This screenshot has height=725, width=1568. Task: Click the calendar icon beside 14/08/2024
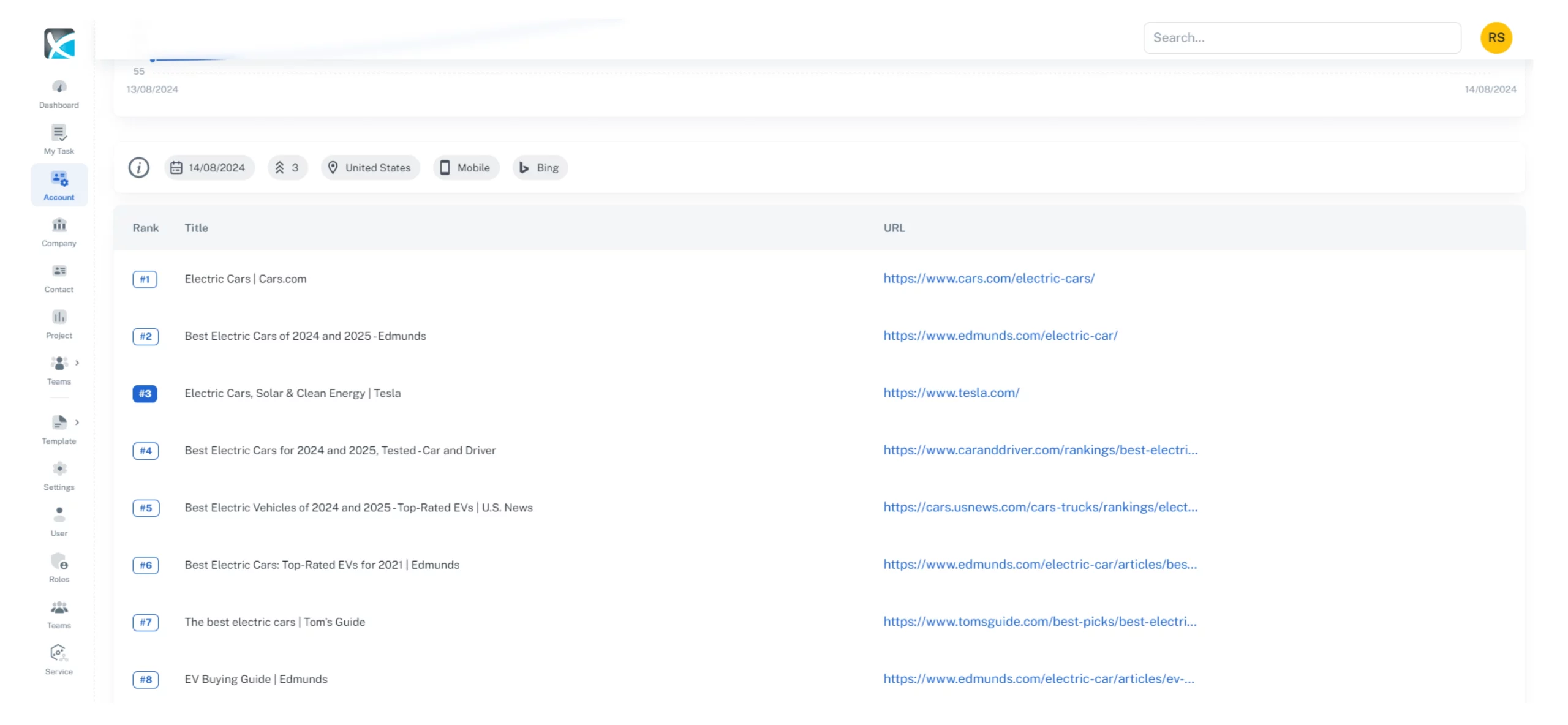coord(176,167)
